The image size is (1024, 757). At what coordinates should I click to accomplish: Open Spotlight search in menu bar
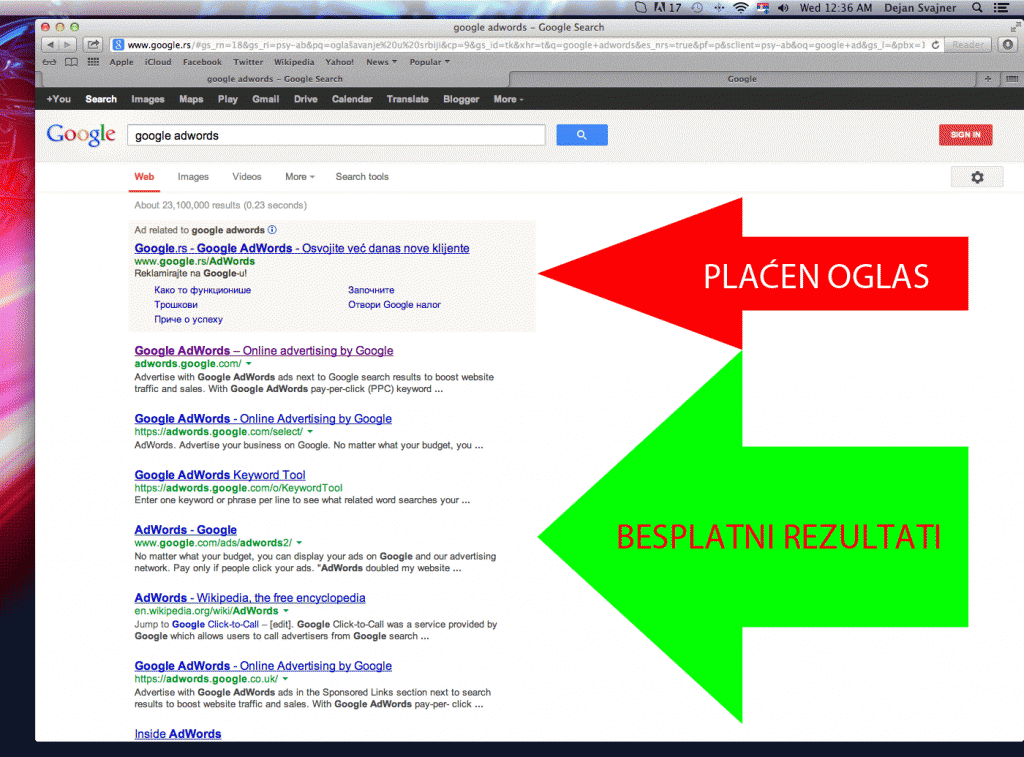[x=977, y=8]
